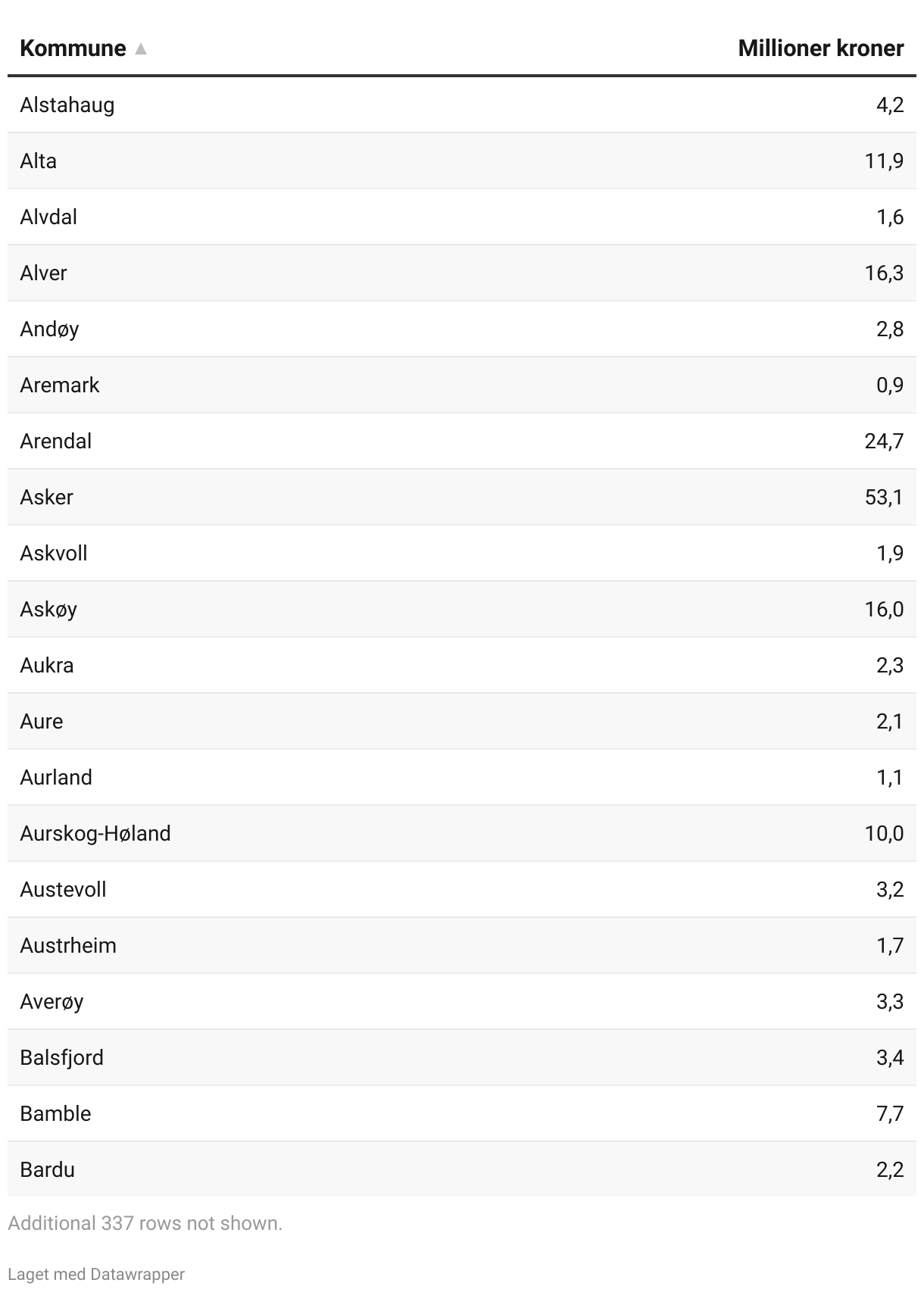
Task: Sort table by Kommune column header
Action: click(73, 48)
